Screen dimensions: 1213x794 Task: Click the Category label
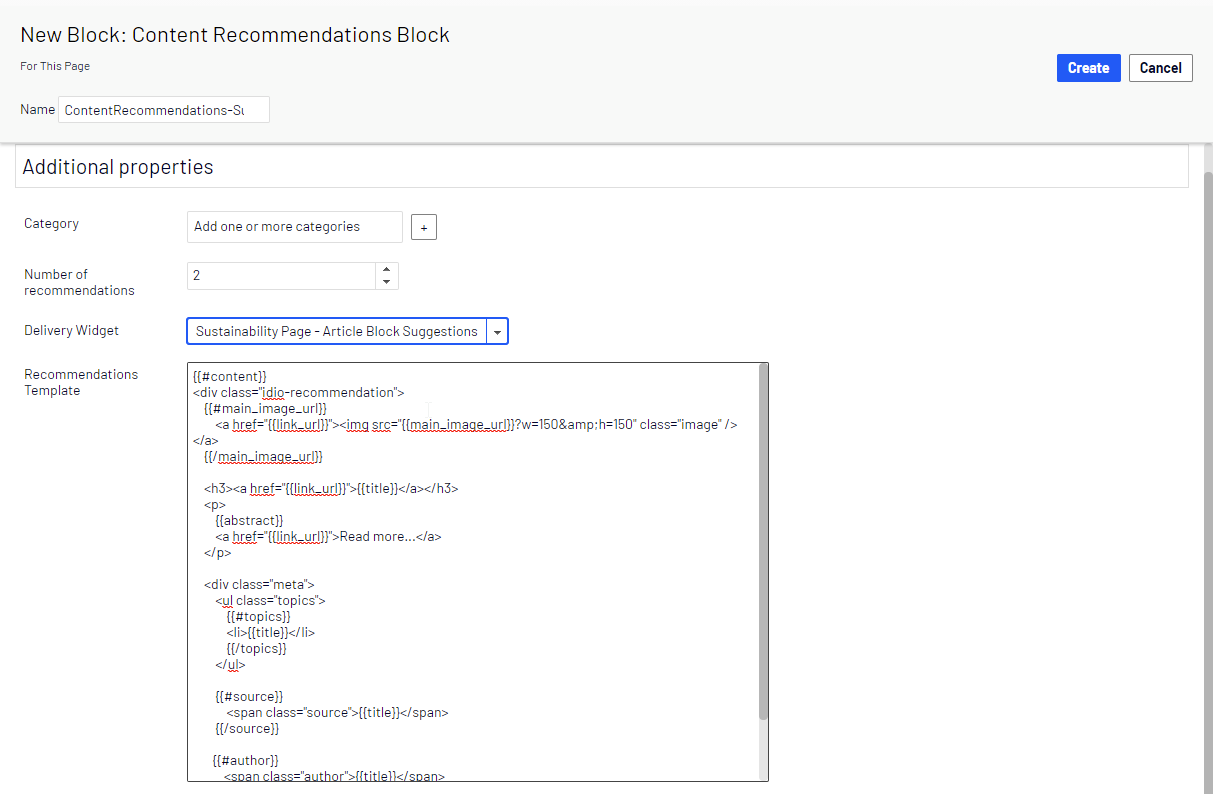(51, 223)
